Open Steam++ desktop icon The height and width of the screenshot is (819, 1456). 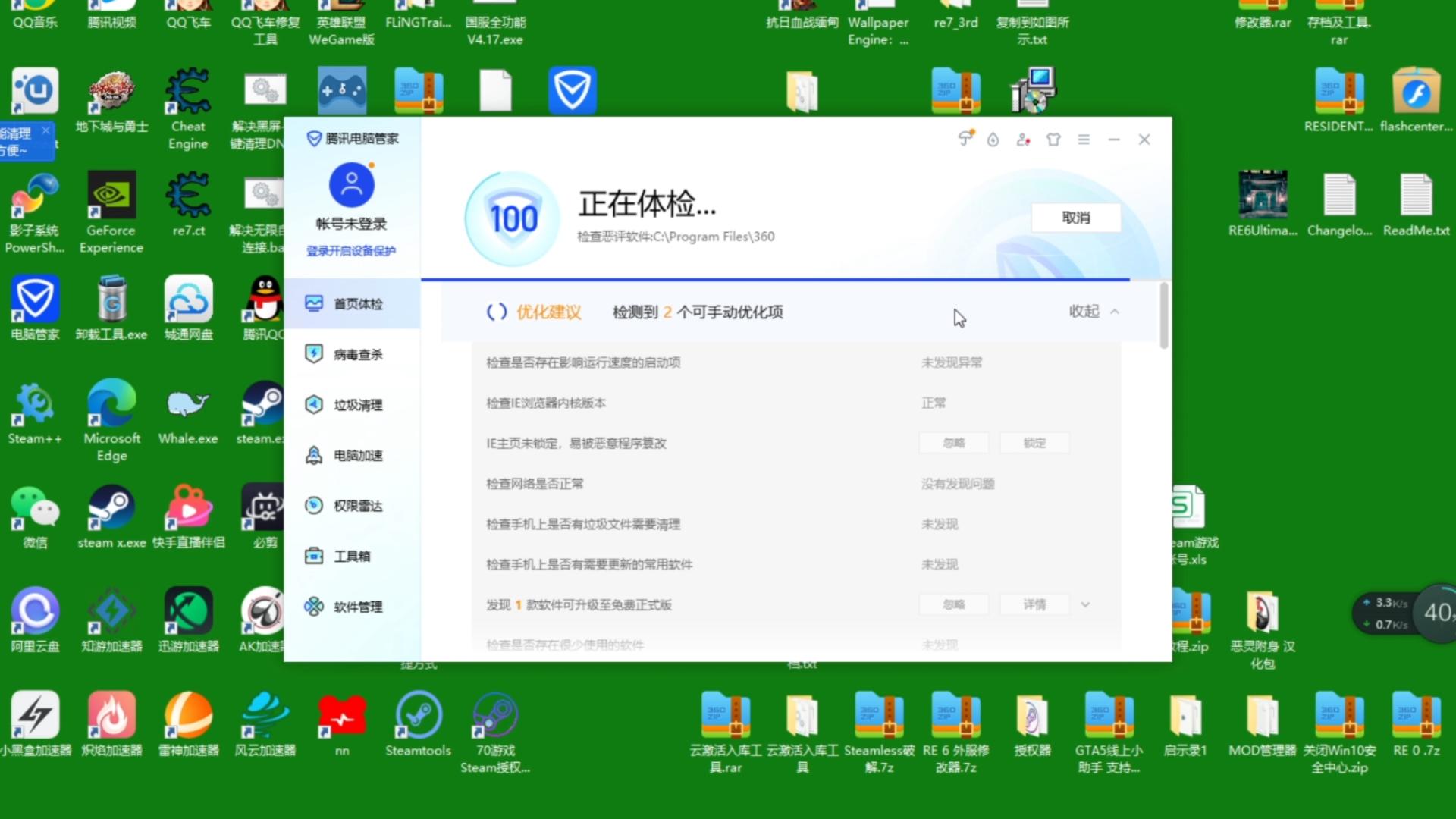click(35, 412)
